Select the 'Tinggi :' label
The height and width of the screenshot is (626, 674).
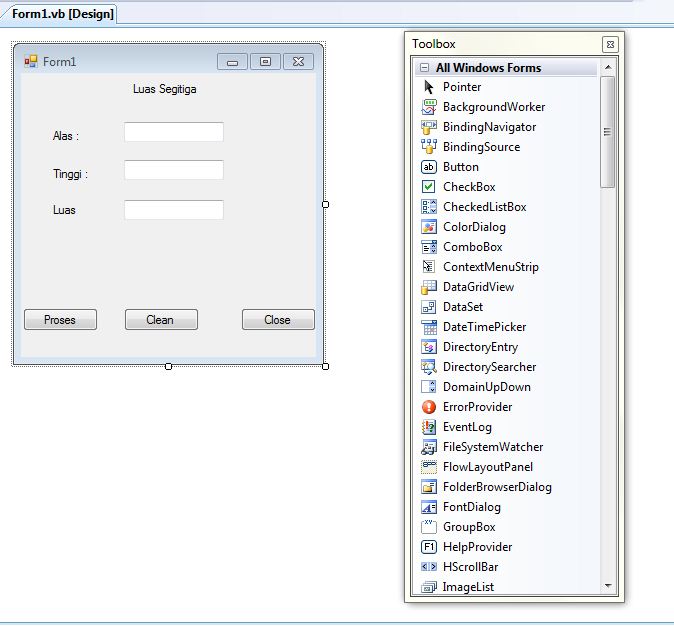(70, 174)
